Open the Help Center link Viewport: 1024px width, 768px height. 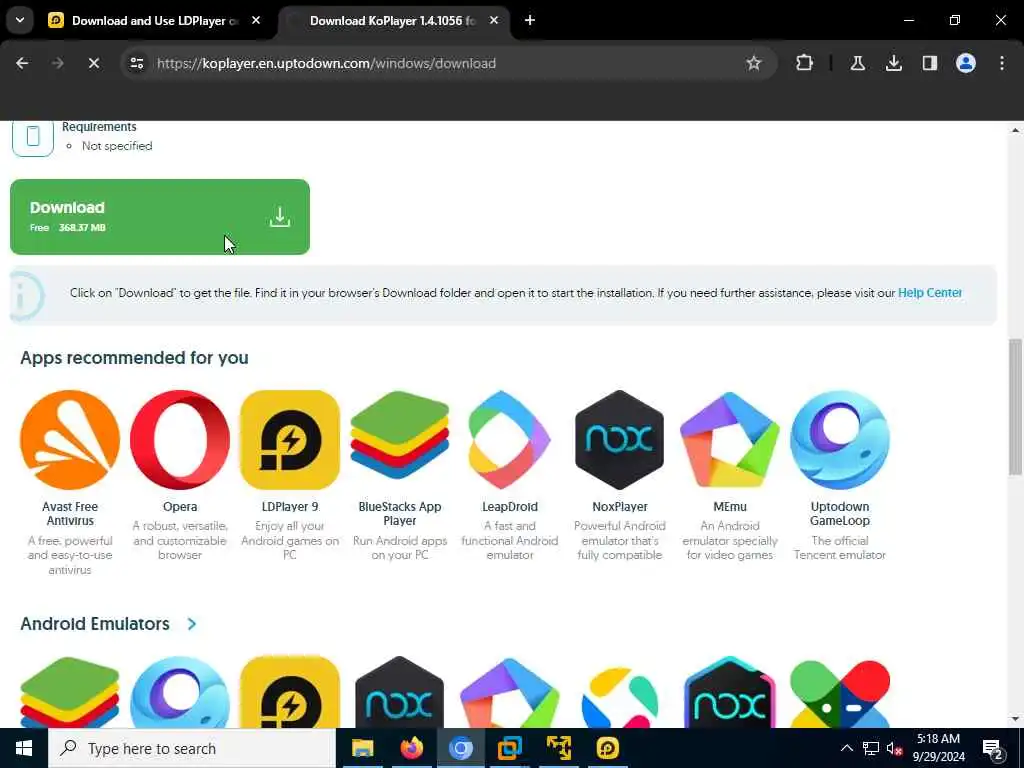929,293
